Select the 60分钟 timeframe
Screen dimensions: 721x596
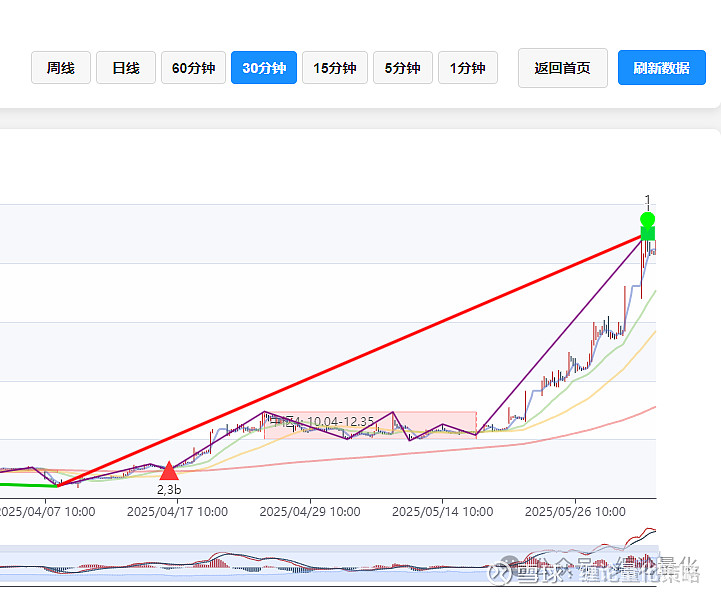pos(193,68)
